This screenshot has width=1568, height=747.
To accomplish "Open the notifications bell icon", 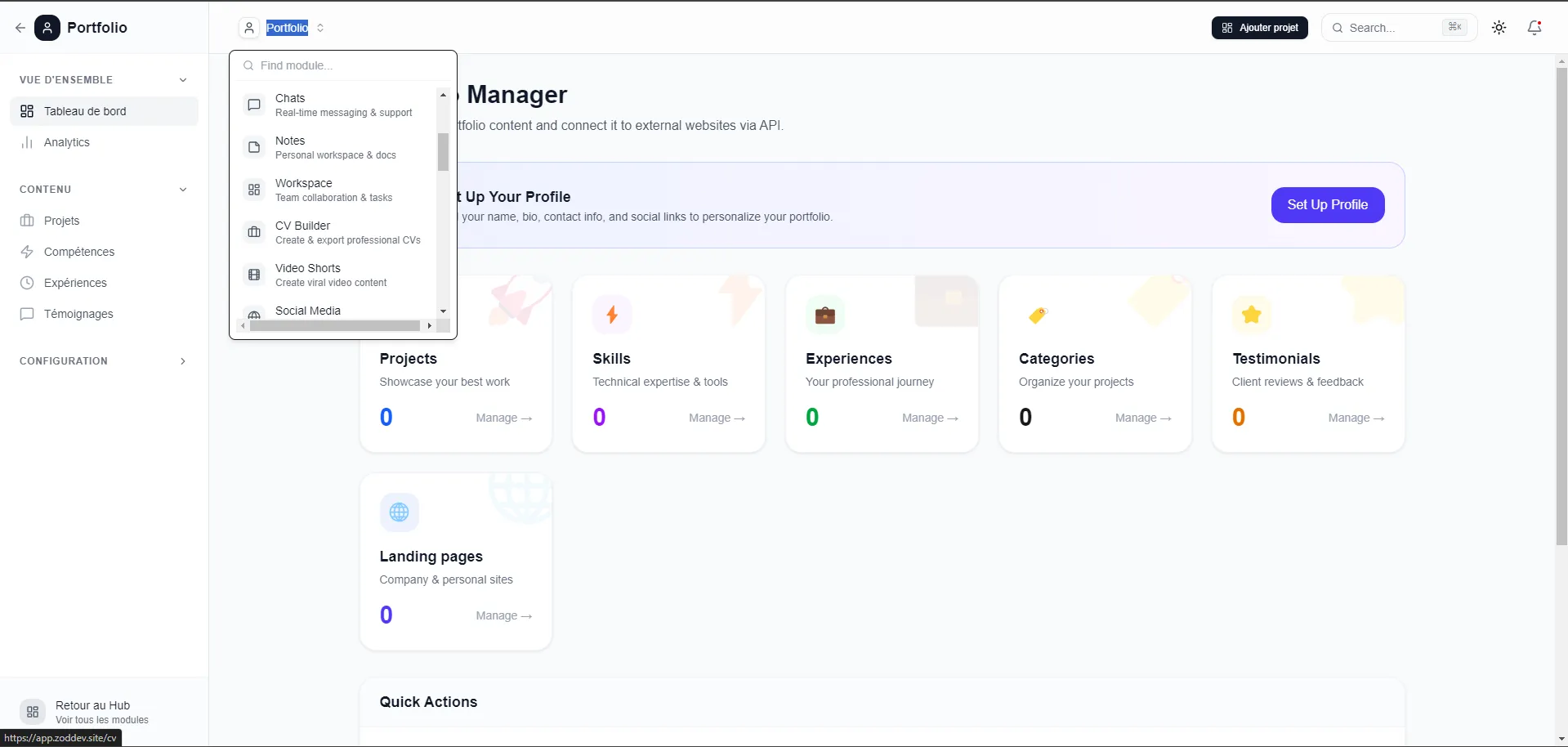I will 1534,27.
